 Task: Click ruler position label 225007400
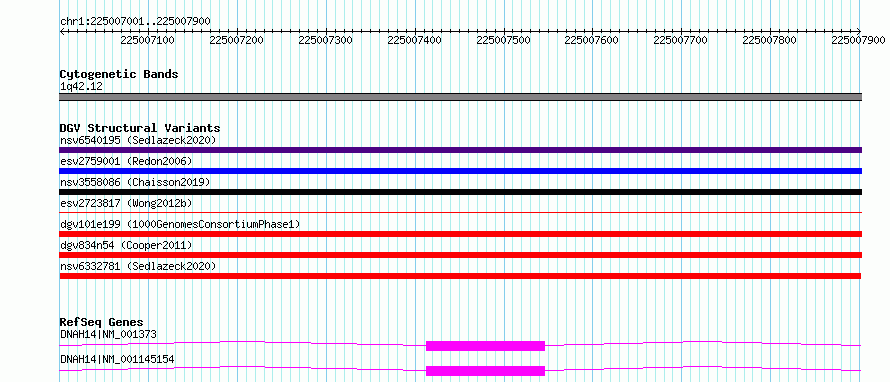point(414,40)
